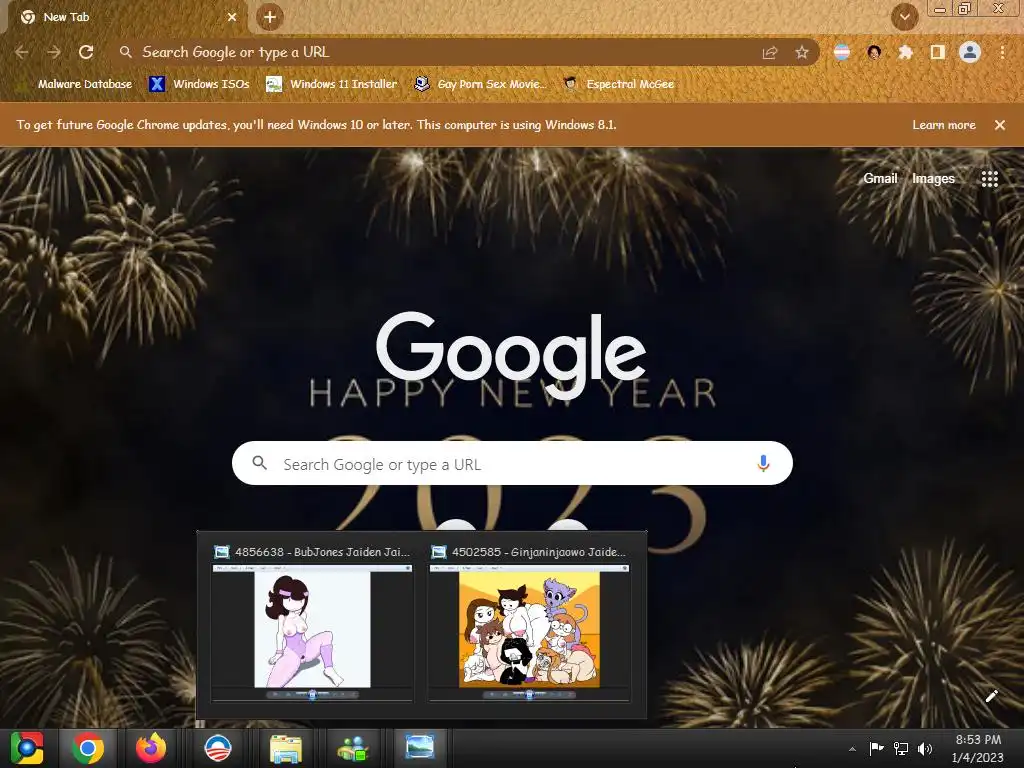This screenshot has height=768, width=1024.
Task: Open Gmail link on new tab page
Action: (x=880, y=178)
